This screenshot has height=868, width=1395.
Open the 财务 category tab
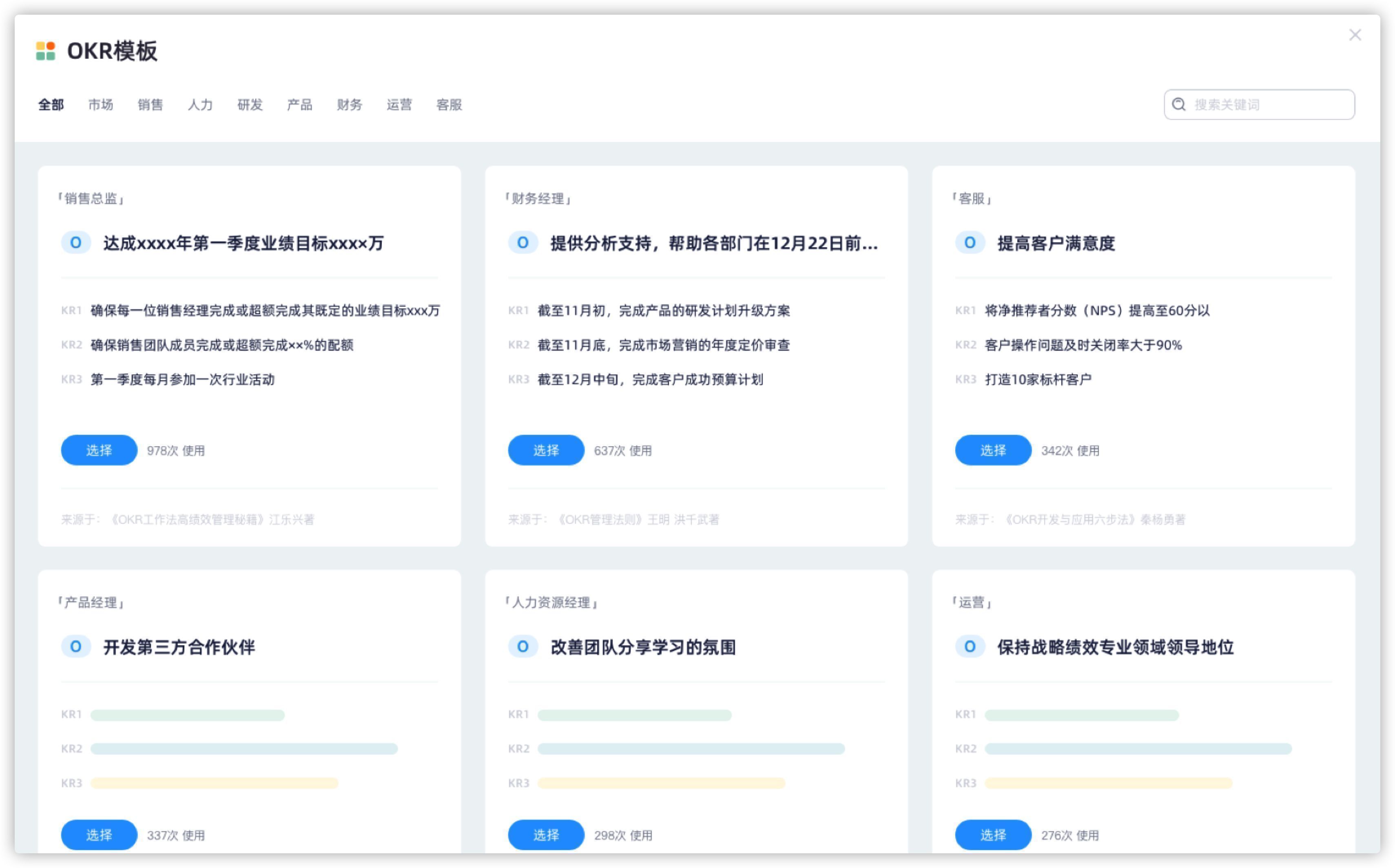[x=349, y=104]
